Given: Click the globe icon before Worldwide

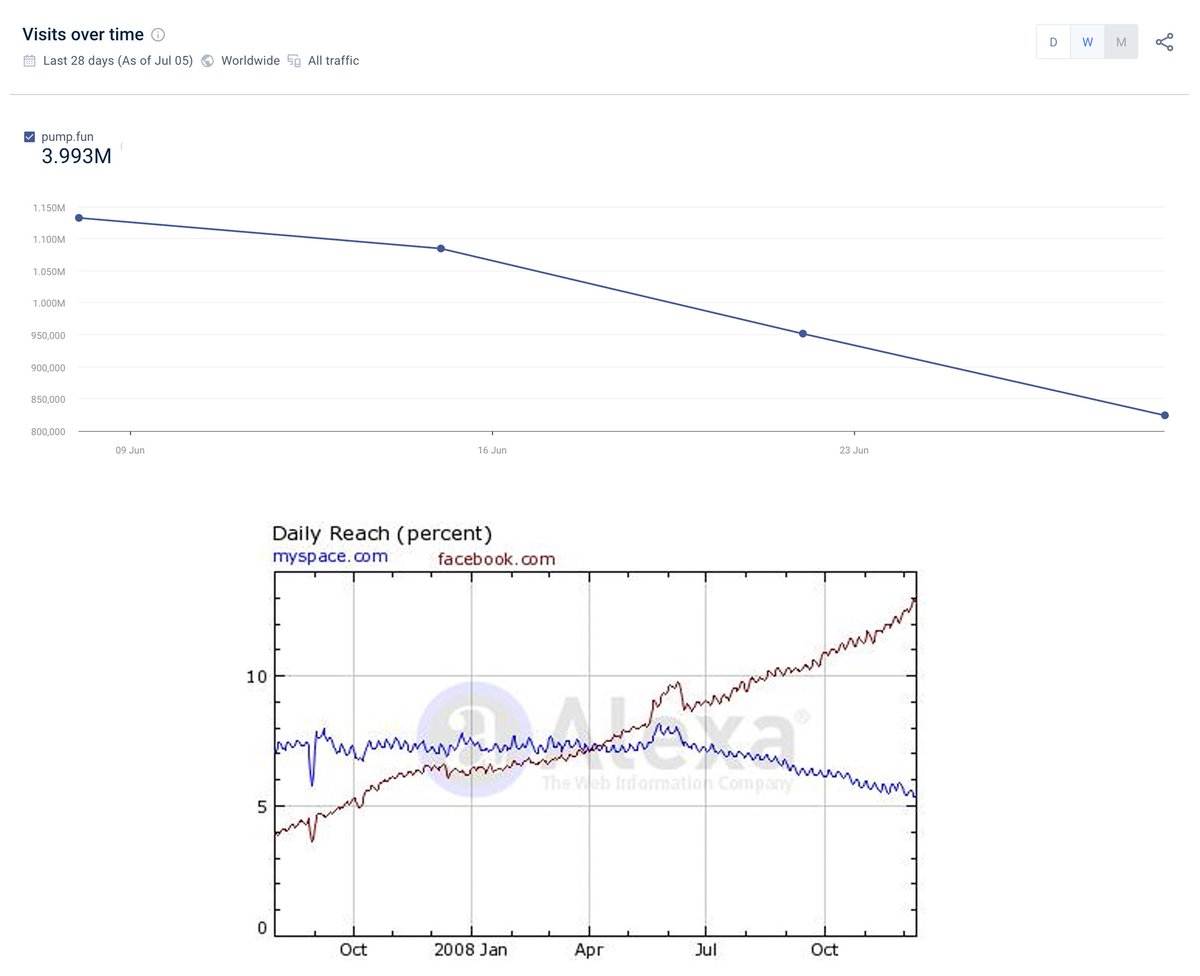Looking at the screenshot, I should pos(208,61).
